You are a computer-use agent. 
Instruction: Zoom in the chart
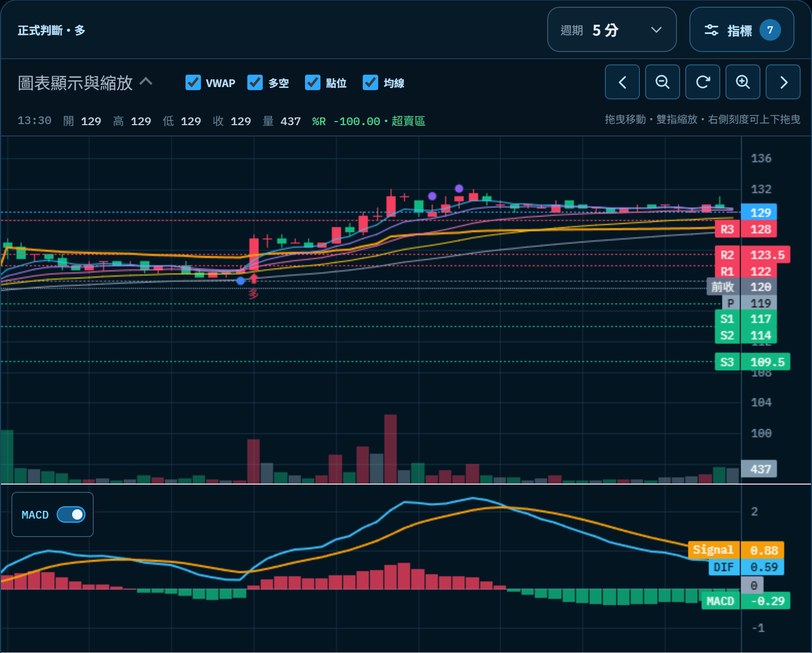click(x=743, y=82)
